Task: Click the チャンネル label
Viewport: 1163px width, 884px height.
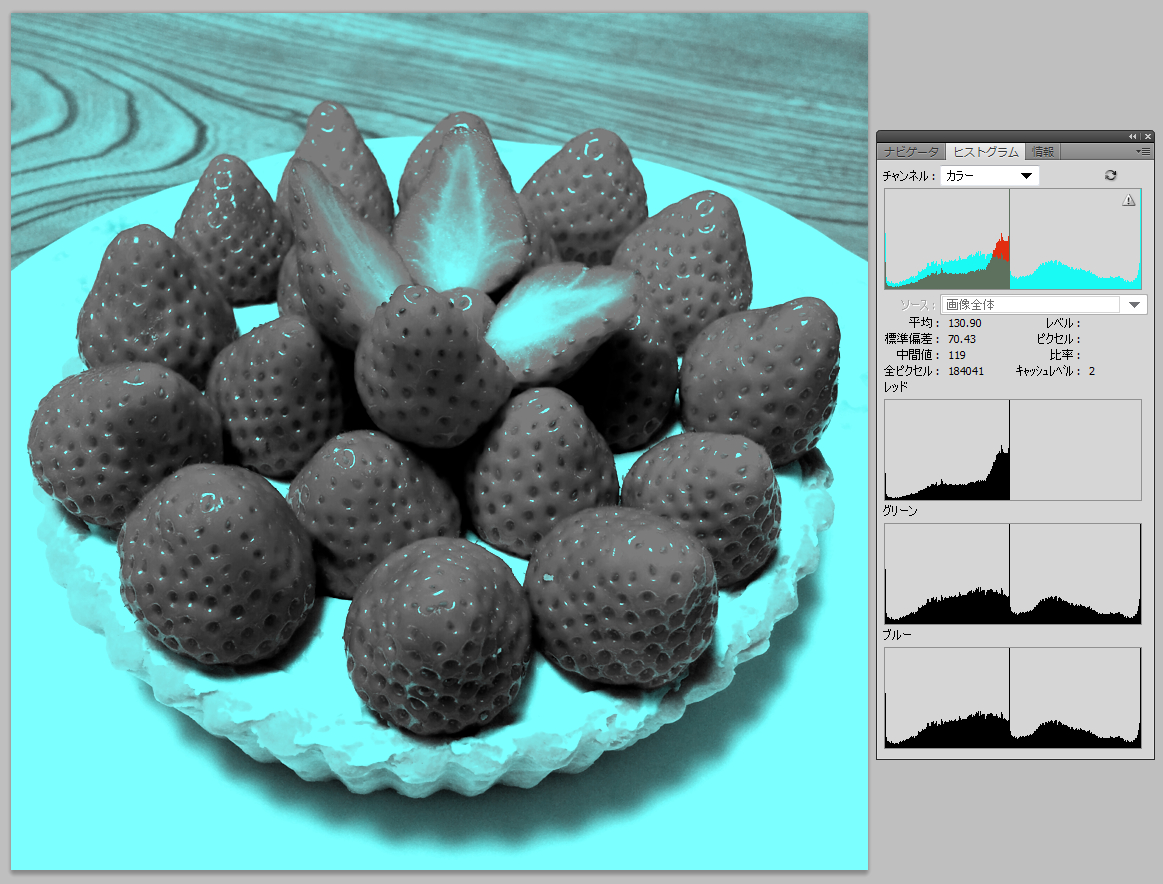Action: coord(909,176)
